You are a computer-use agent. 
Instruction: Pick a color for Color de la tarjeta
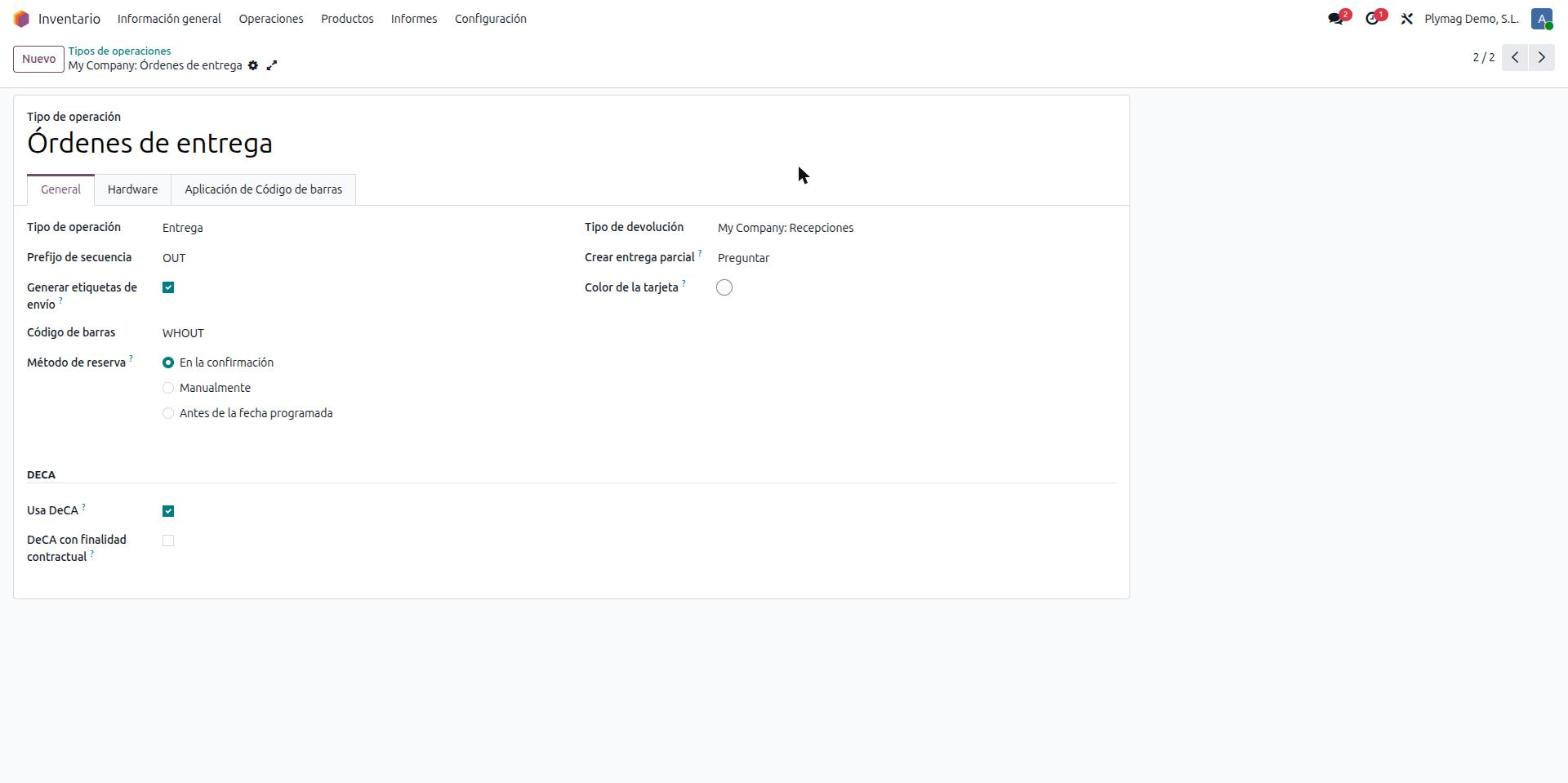(x=724, y=288)
